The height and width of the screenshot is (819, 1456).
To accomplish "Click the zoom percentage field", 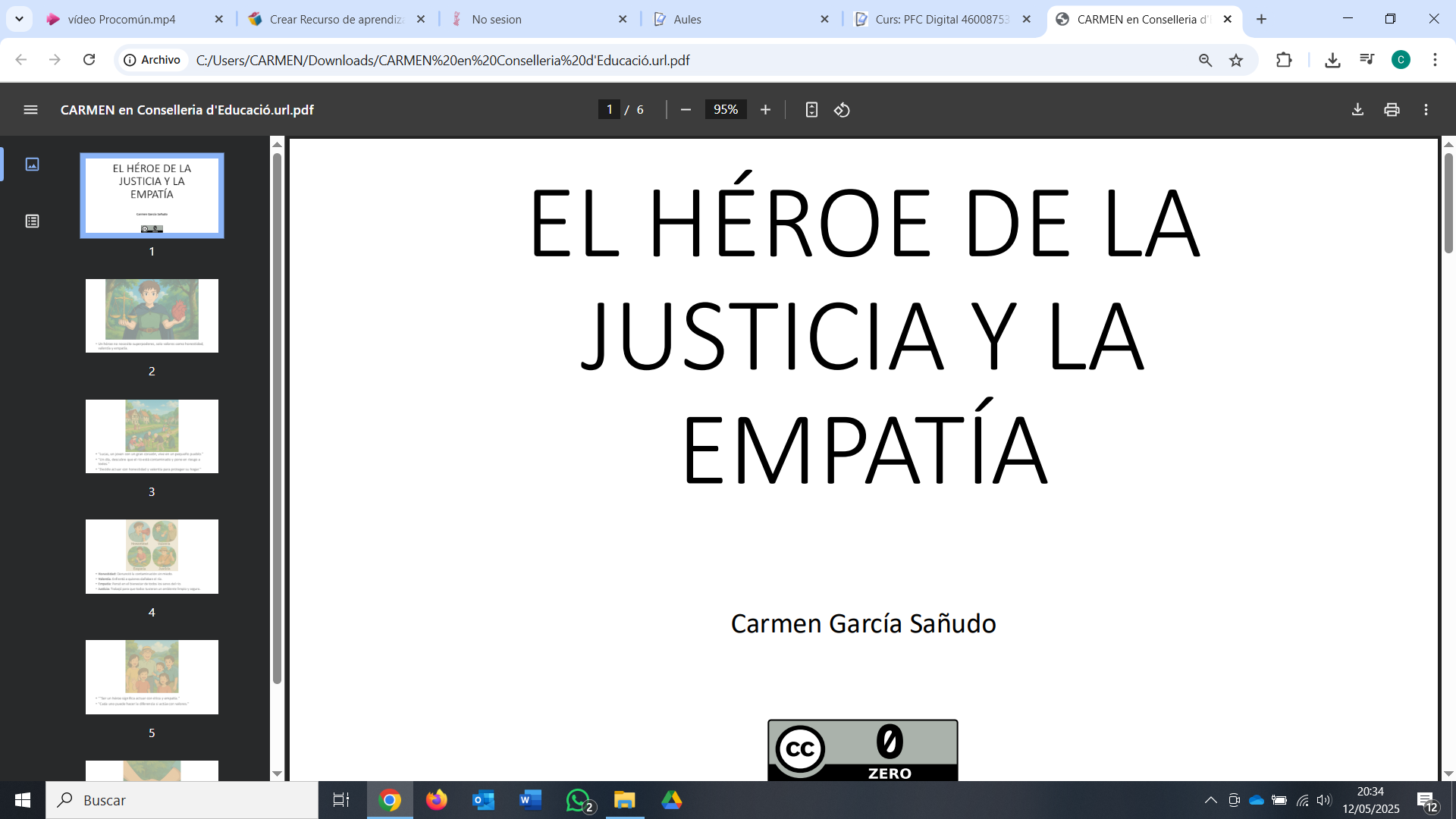I will click(725, 110).
